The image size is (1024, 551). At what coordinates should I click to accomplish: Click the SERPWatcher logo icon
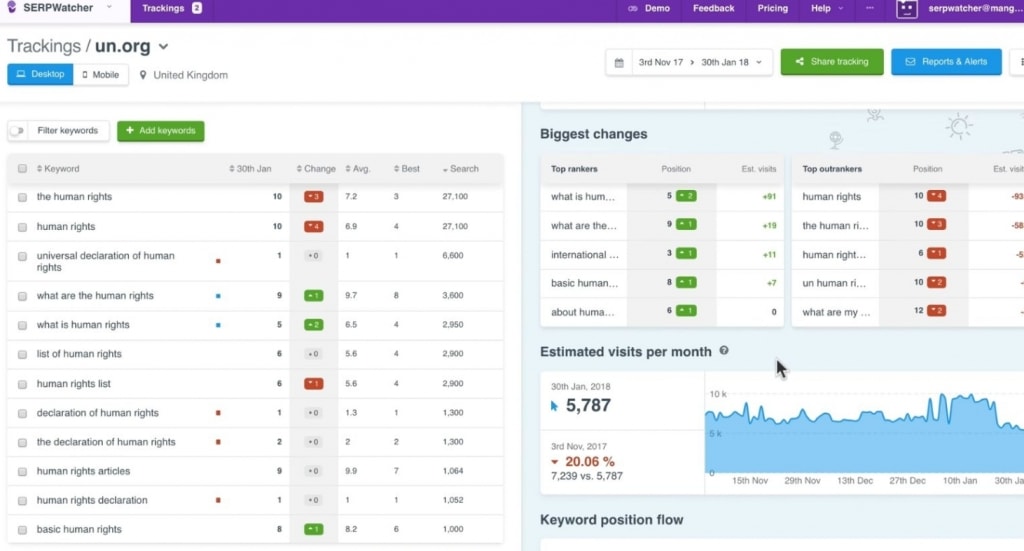(11, 7)
